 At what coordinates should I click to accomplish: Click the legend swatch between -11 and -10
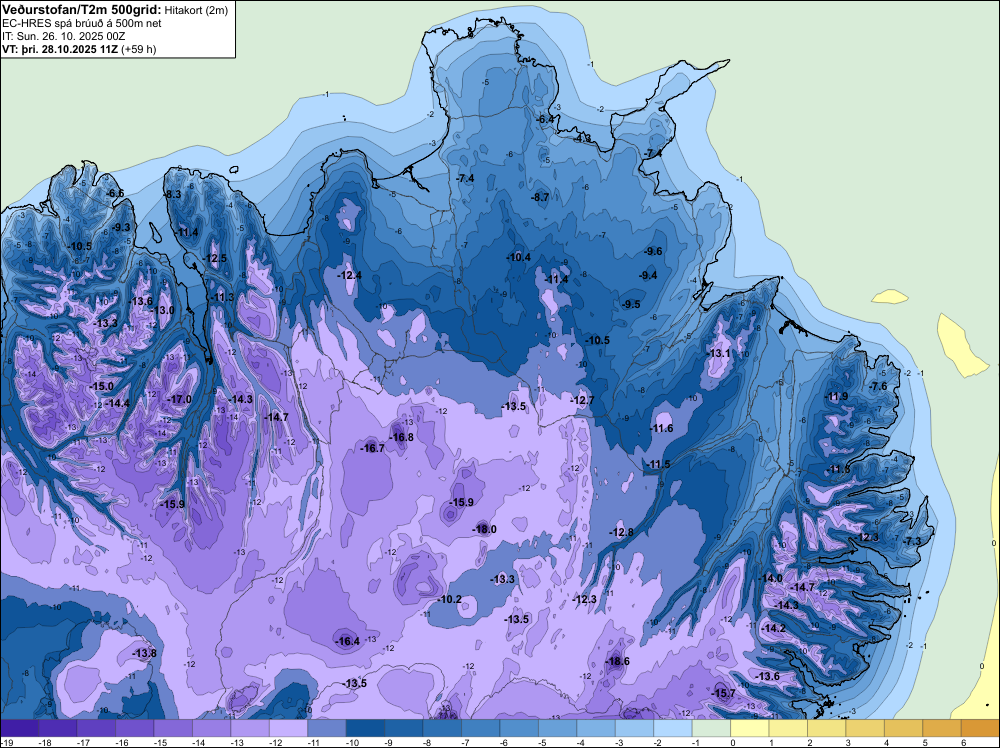327,728
